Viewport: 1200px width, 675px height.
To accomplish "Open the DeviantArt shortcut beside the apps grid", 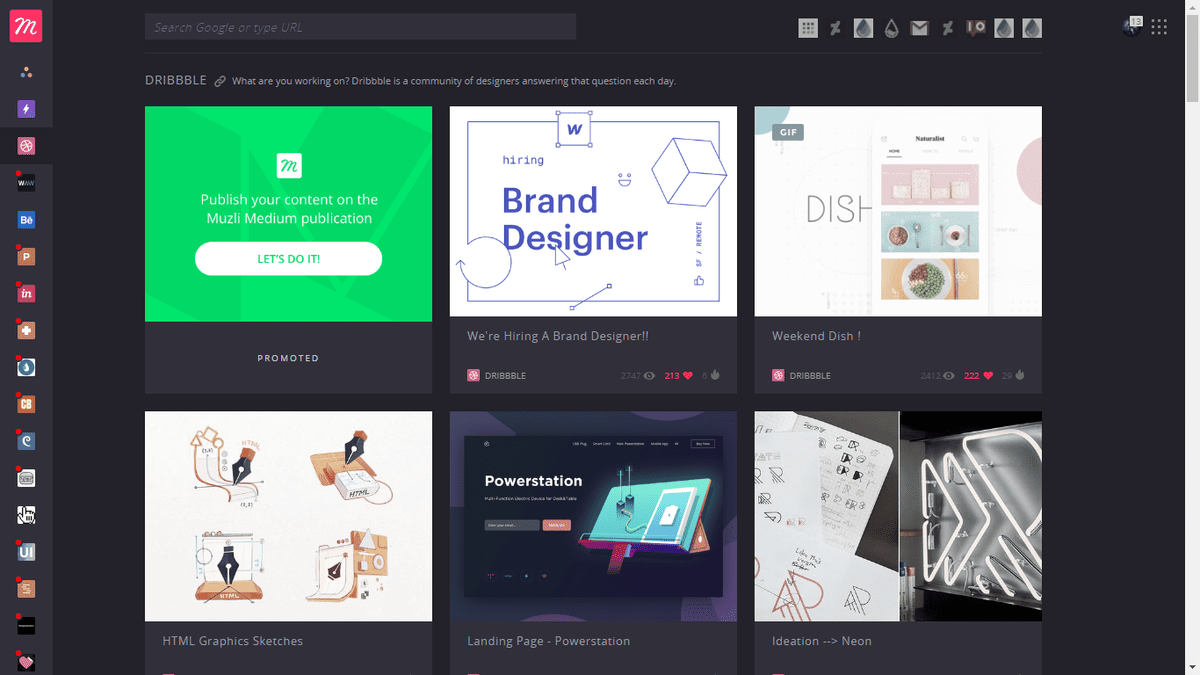I will (836, 28).
